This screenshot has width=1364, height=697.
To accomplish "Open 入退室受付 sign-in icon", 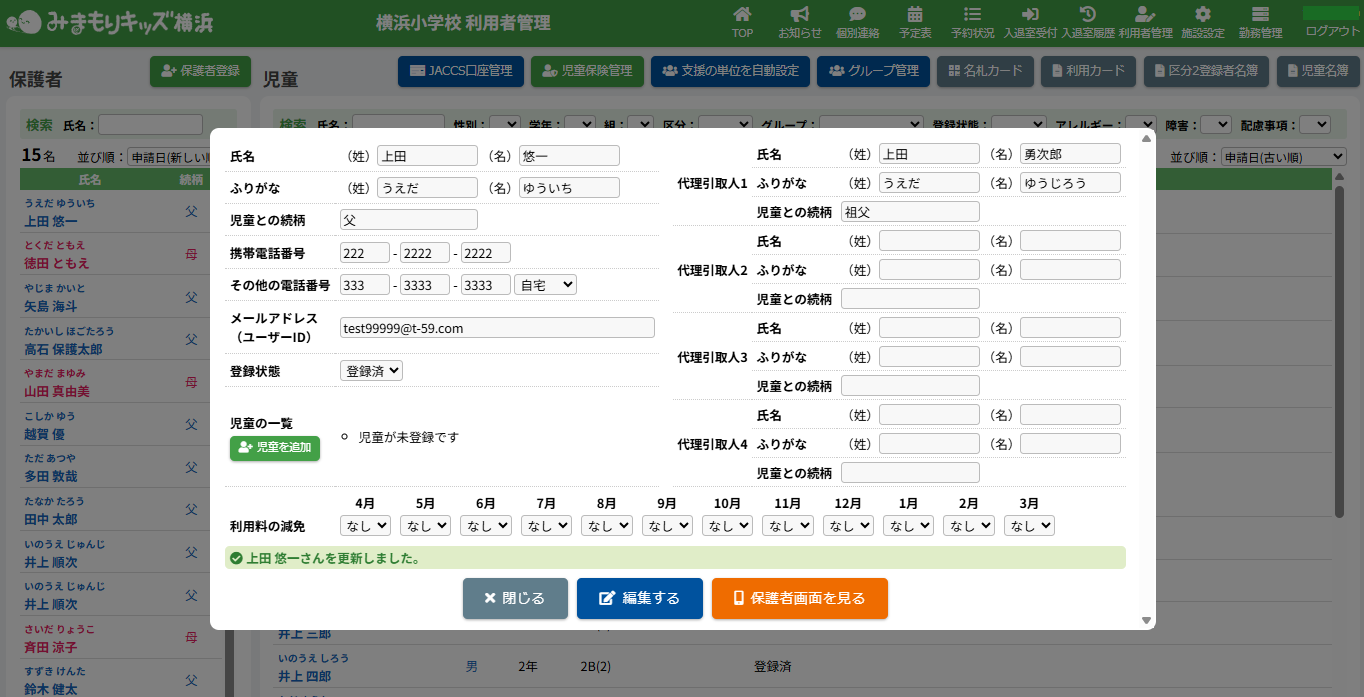I will pos(1029,15).
